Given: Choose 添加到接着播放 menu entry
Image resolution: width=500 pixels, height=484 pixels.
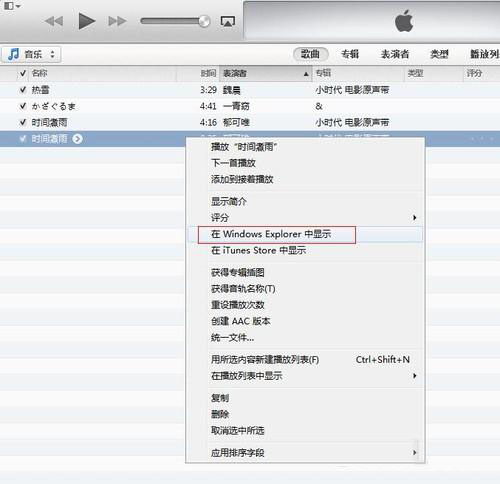Looking at the screenshot, I should (x=305, y=179).
